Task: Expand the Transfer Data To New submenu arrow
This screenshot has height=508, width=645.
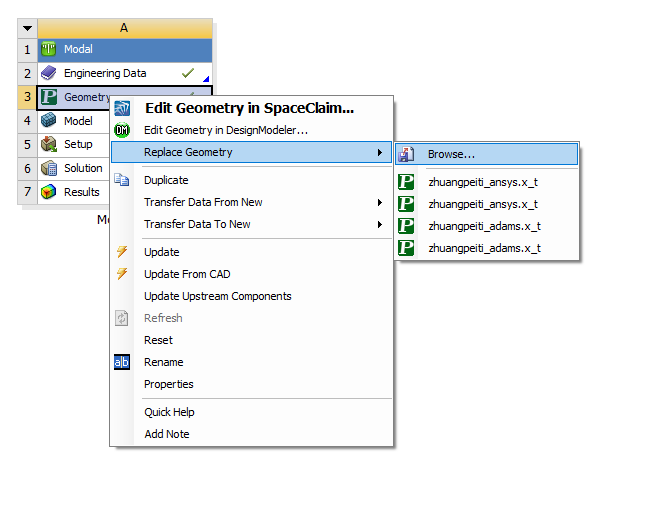Action: [380, 225]
